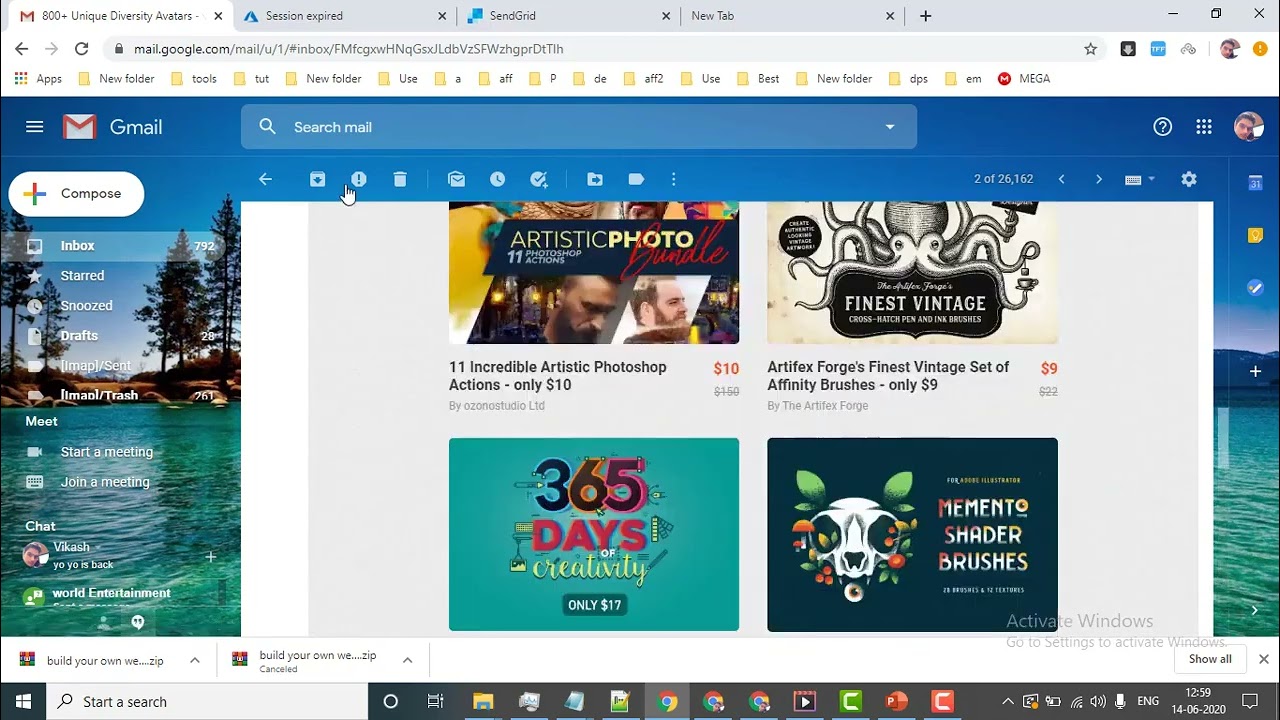Show search options dropdown
Screen dimensions: 1280x720
pyautogui.click(x=890, y=127)
